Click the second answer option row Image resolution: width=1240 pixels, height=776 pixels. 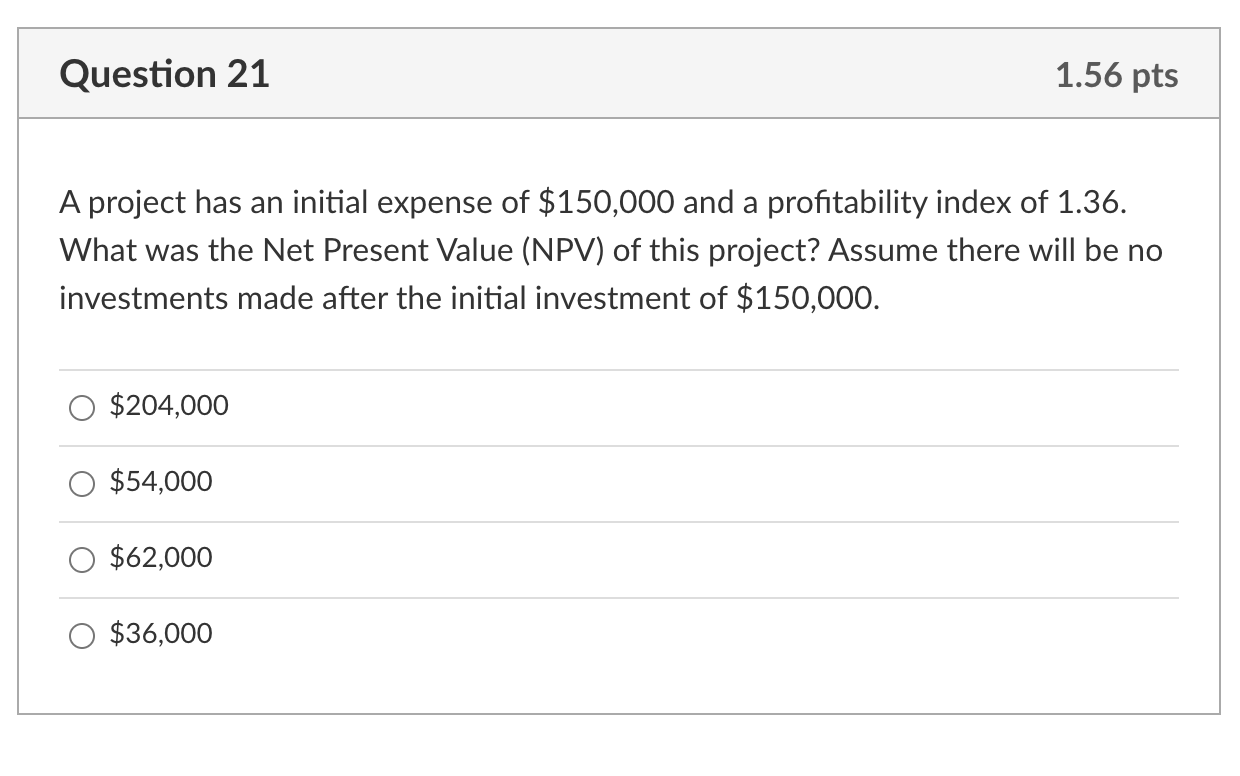(620, 483)
